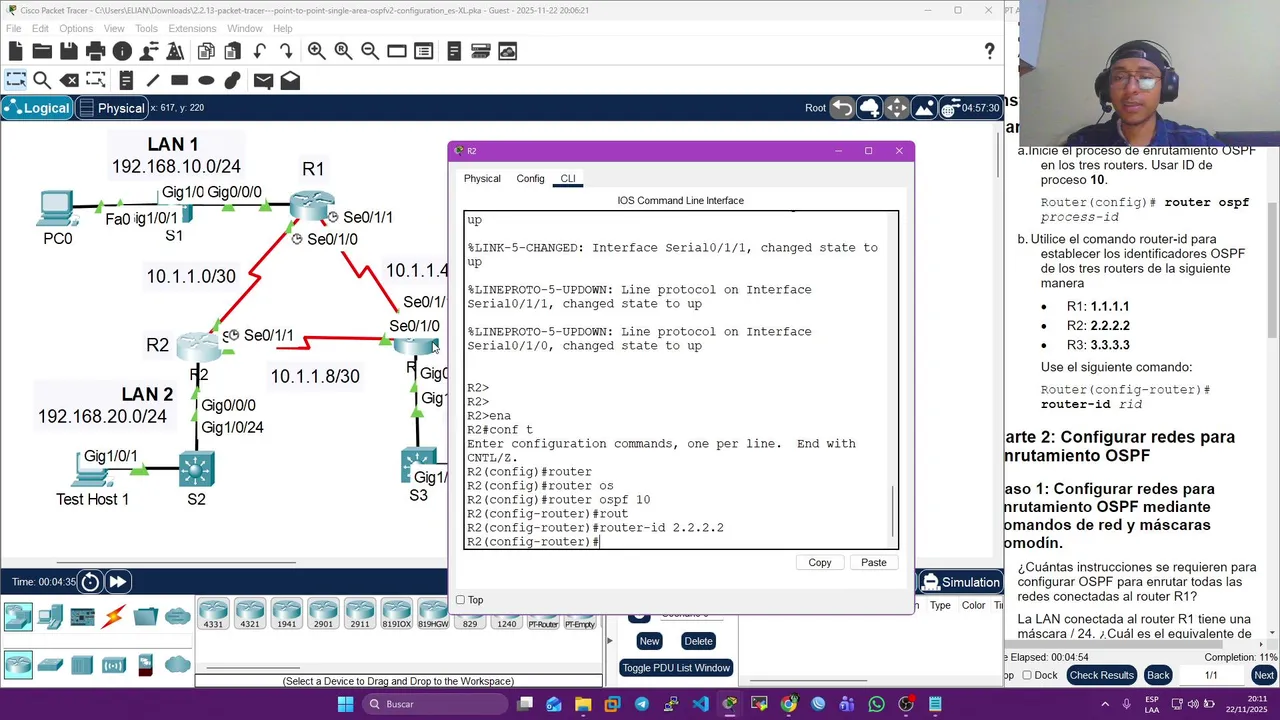Click the Fast Forward Time button
Screen dimensions: 1280x720
click(x=117, y=582)
